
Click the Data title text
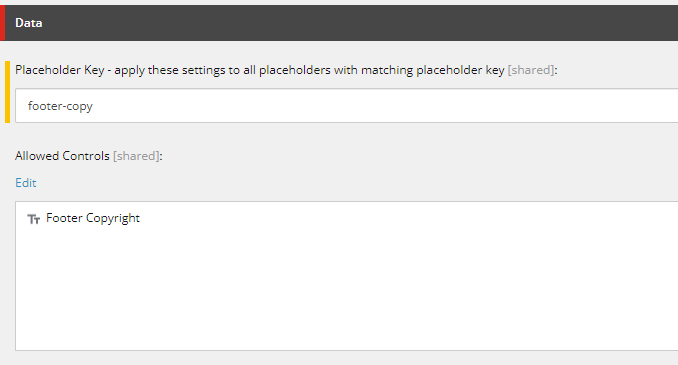pyautogui.click(x=29, y=23)
